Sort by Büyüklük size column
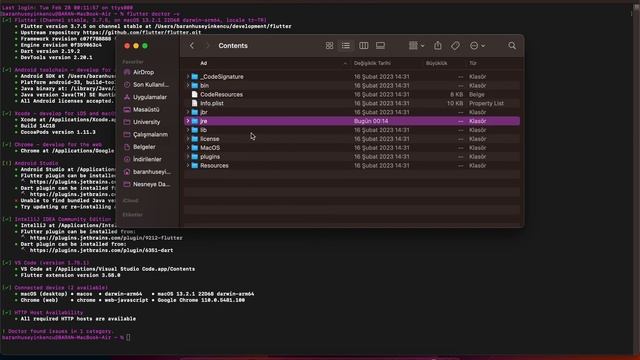This screenshot has width=640, height=360. [436, 63]
